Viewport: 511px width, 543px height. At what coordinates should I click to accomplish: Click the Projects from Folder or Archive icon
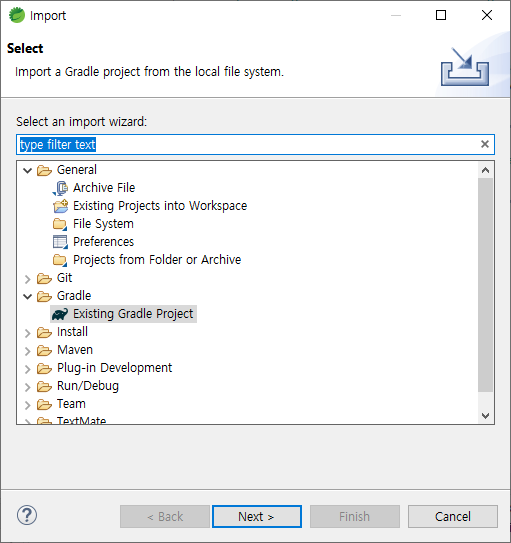(60, 260)
